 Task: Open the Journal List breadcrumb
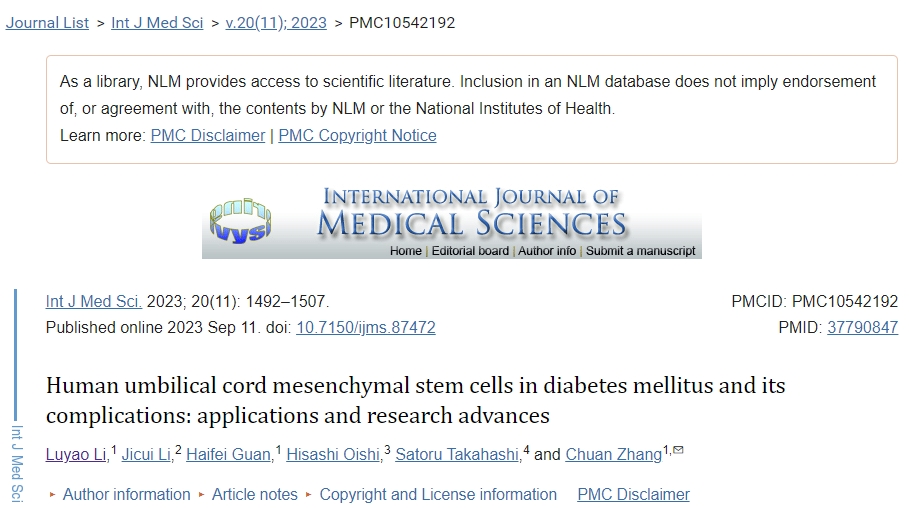pos(47,22)
